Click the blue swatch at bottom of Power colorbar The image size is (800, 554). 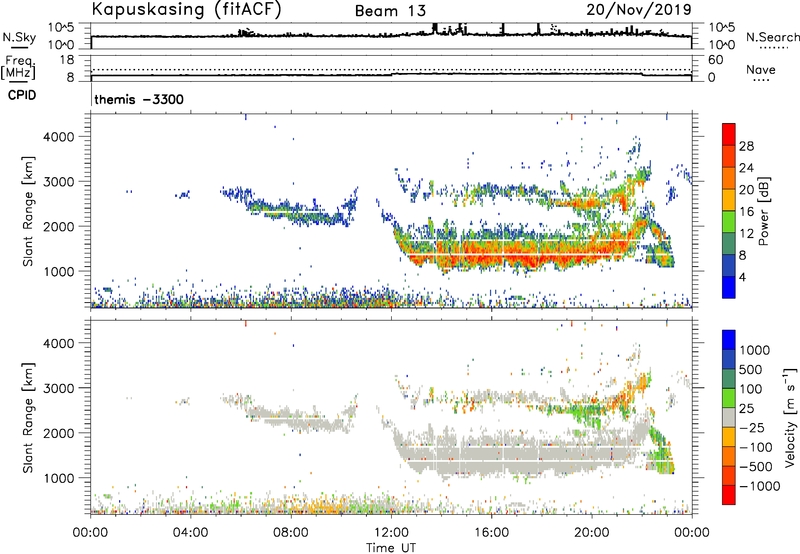tap(729, 287)
